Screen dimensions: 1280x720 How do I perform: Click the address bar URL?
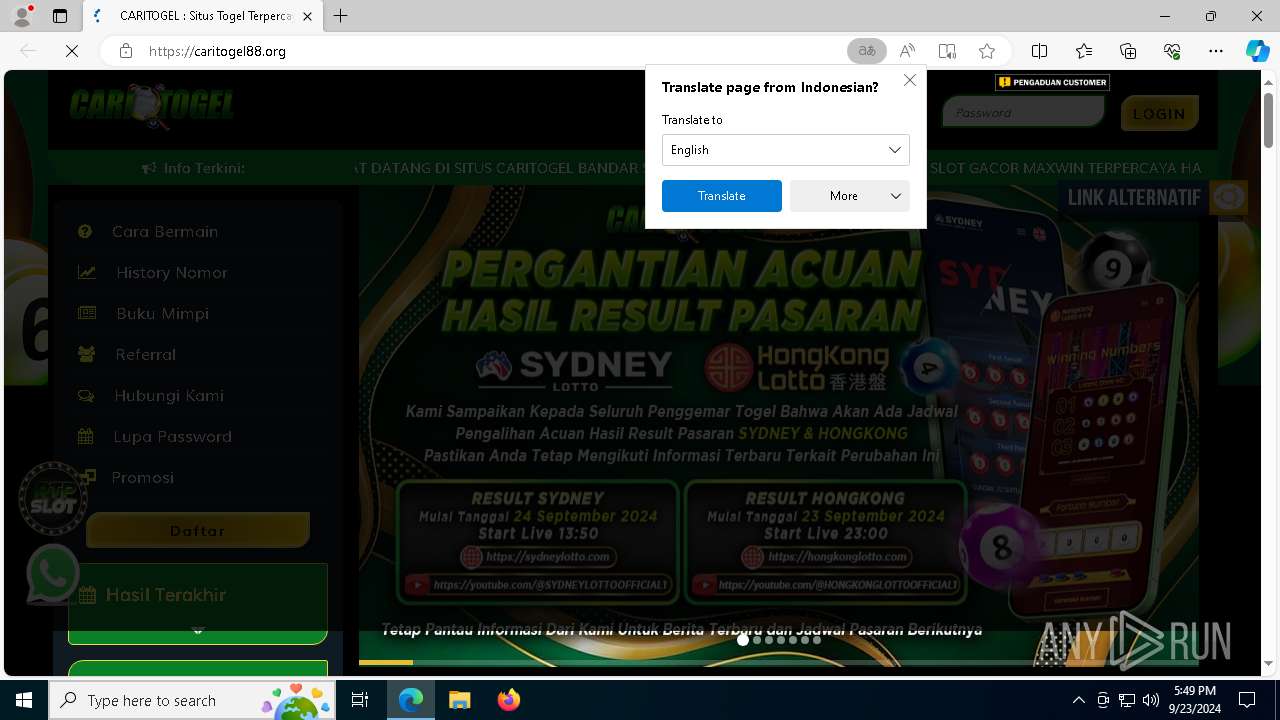217,51
